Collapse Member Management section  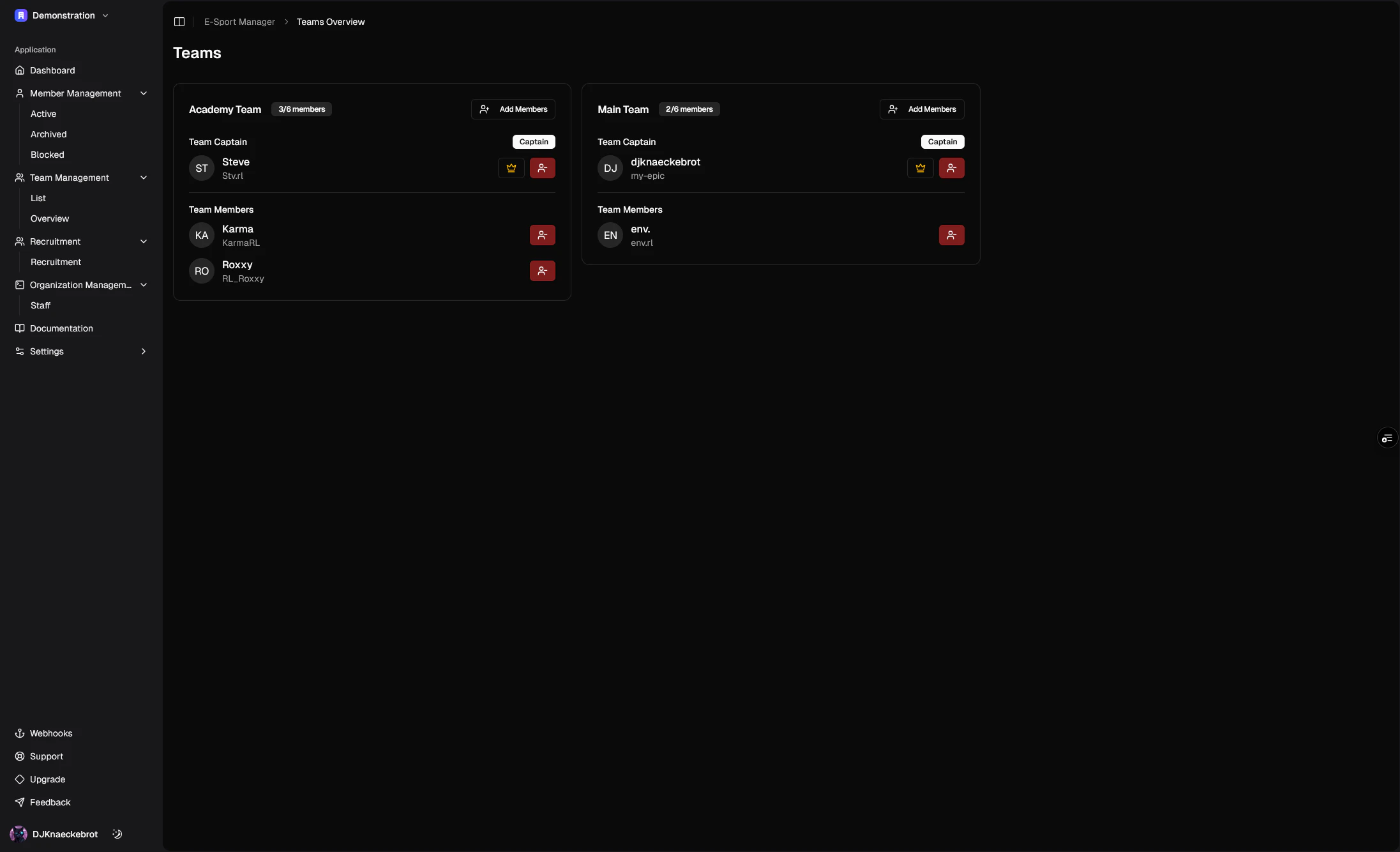pos(144,93)
